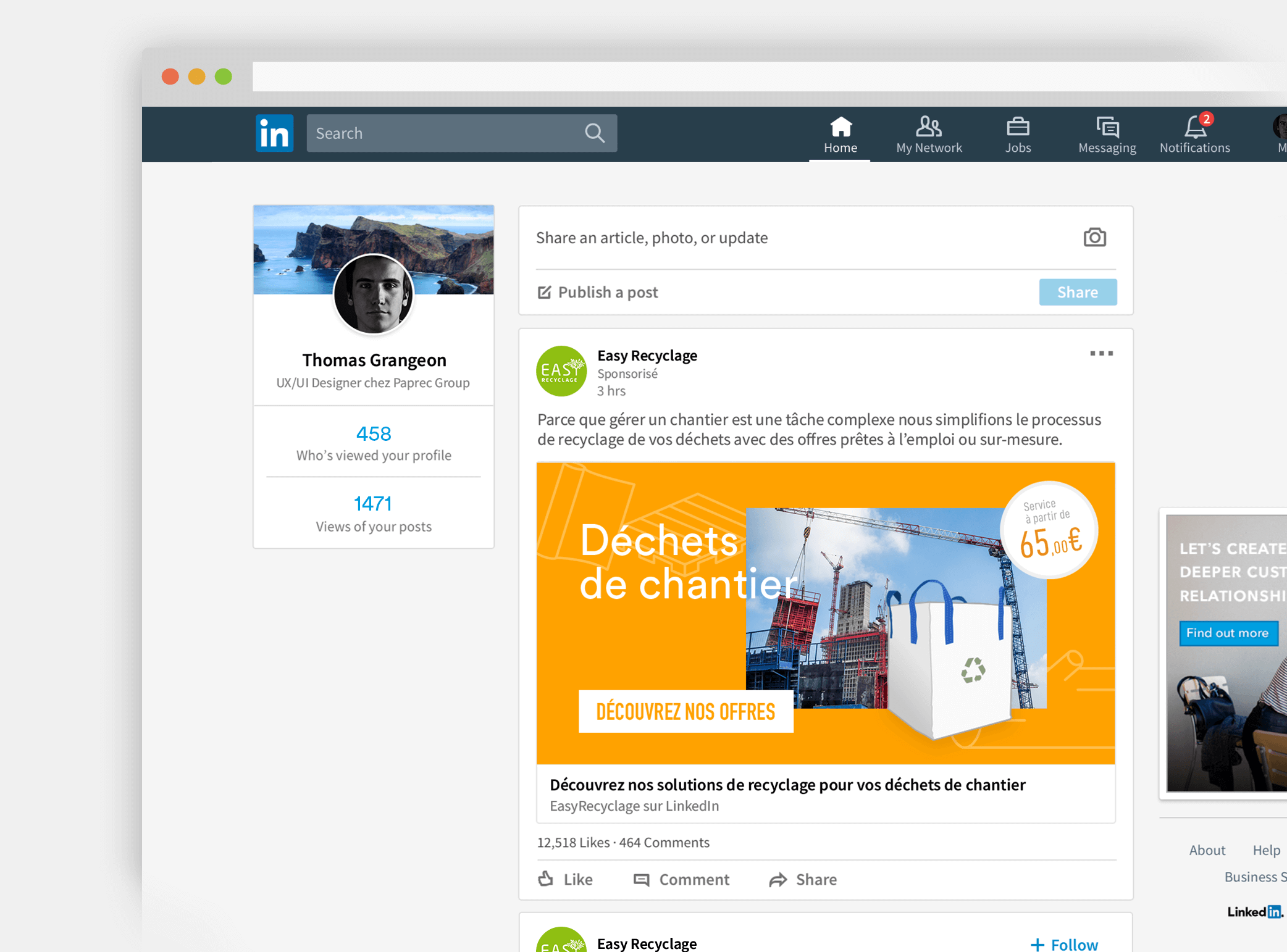Open the Home tab
Viewport: 1287px width, 952px height.
click(840, 135)
